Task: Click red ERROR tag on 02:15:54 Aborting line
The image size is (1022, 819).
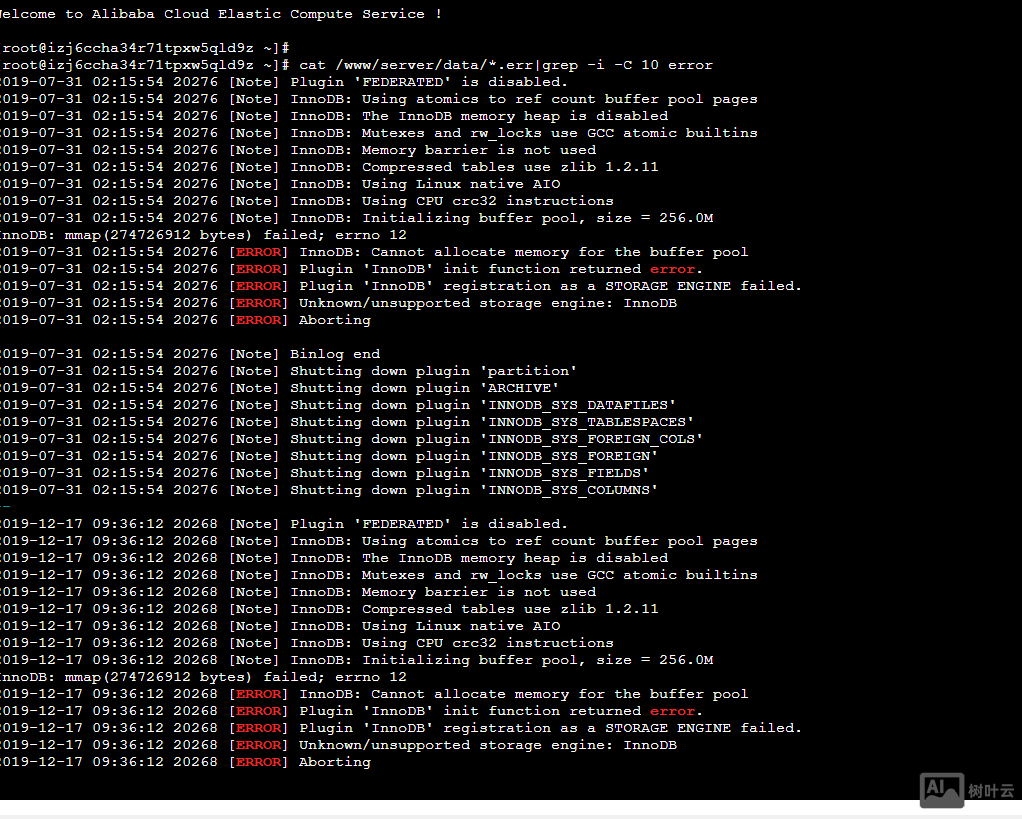Action: click(x=258, y=320)
